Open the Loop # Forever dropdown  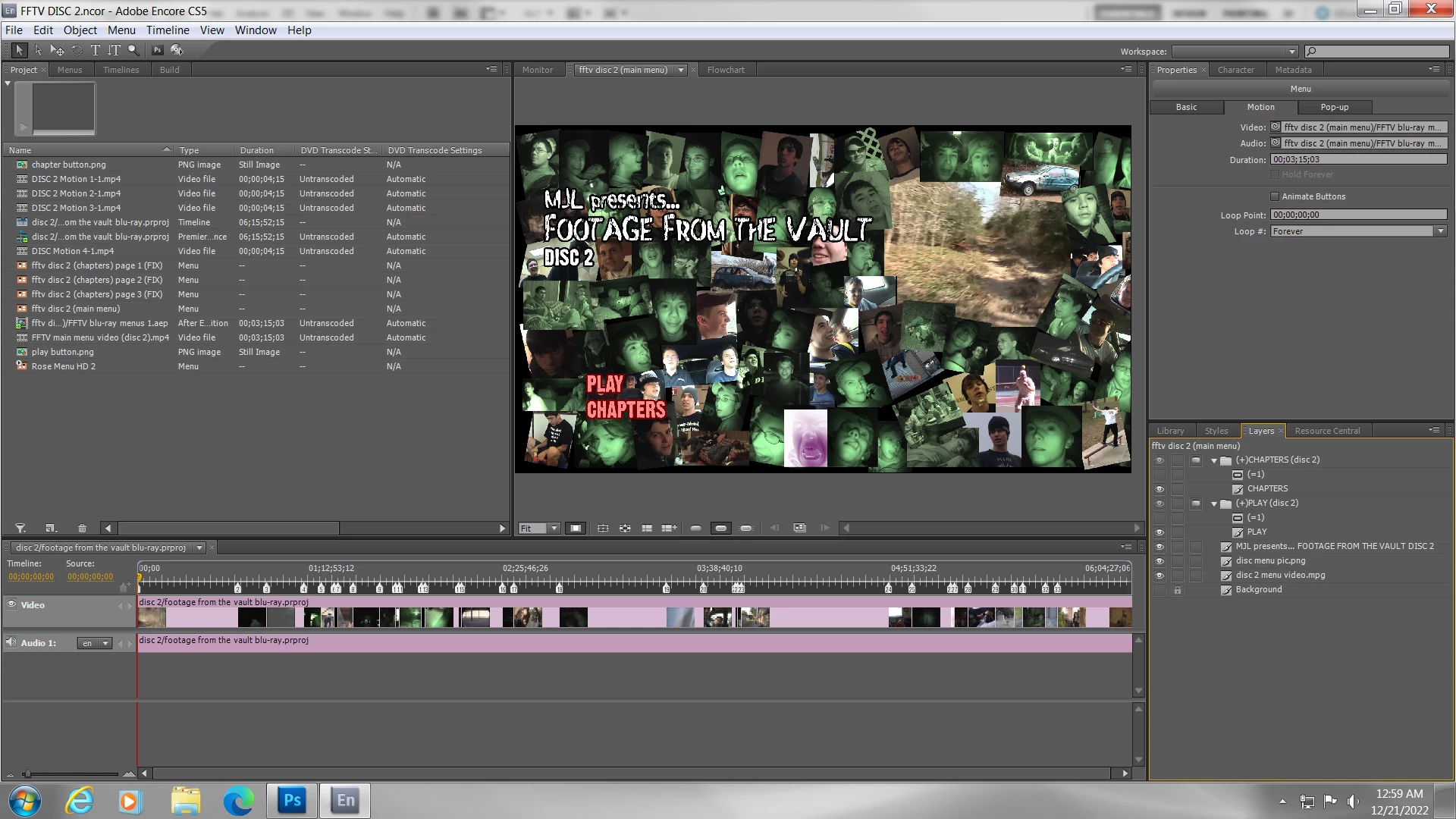1439,231
